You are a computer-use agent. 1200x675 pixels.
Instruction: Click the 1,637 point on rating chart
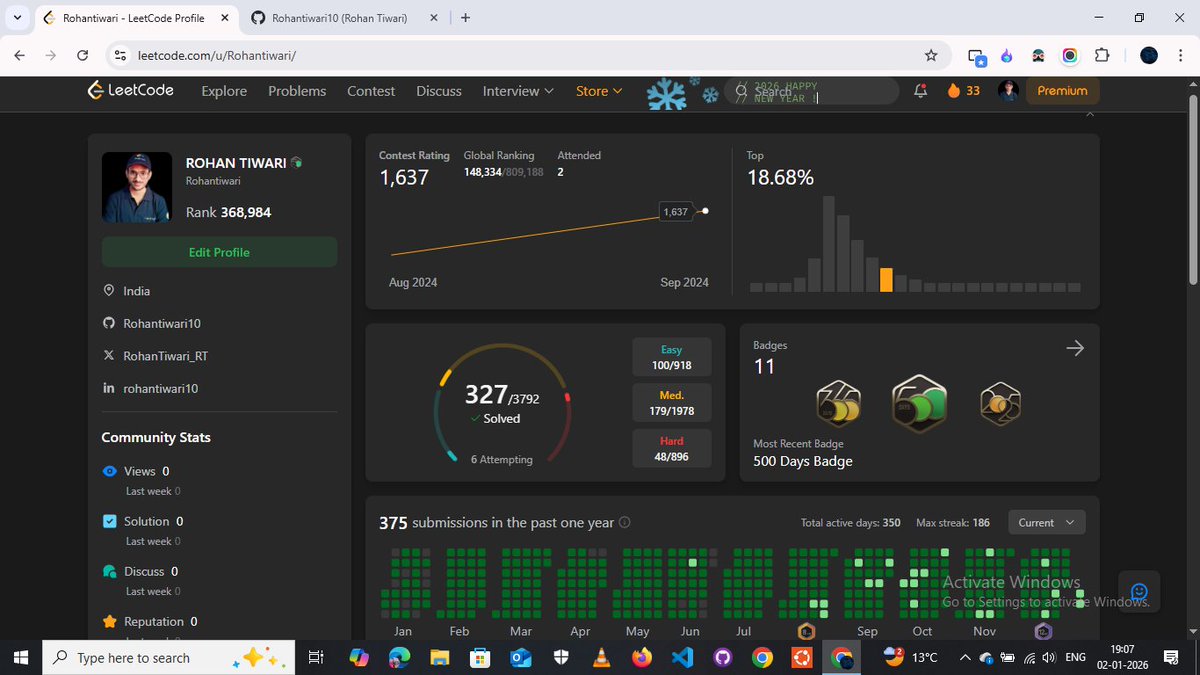point(706,211)
